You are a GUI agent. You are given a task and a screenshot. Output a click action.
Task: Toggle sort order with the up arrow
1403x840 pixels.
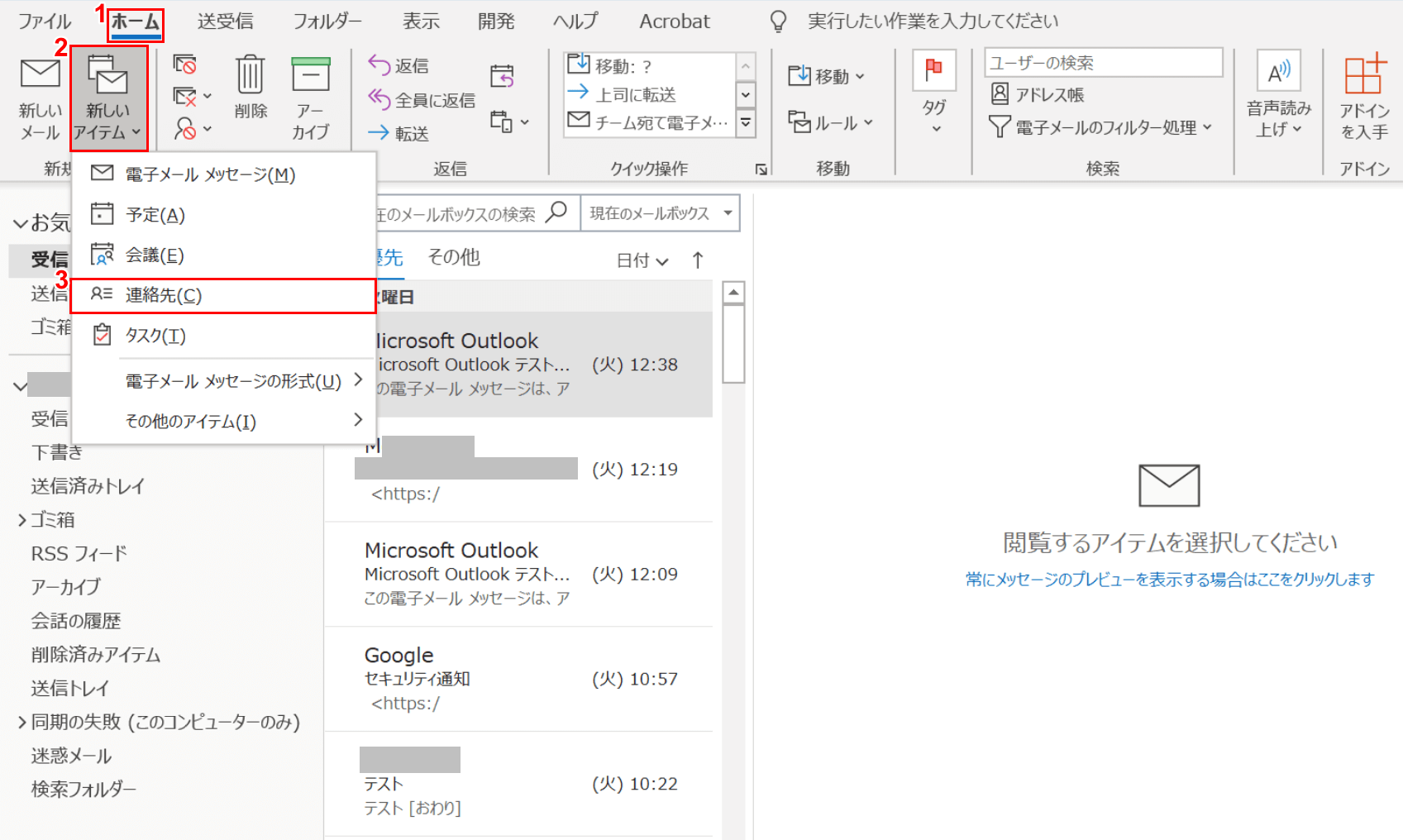[x=698, y=260]
